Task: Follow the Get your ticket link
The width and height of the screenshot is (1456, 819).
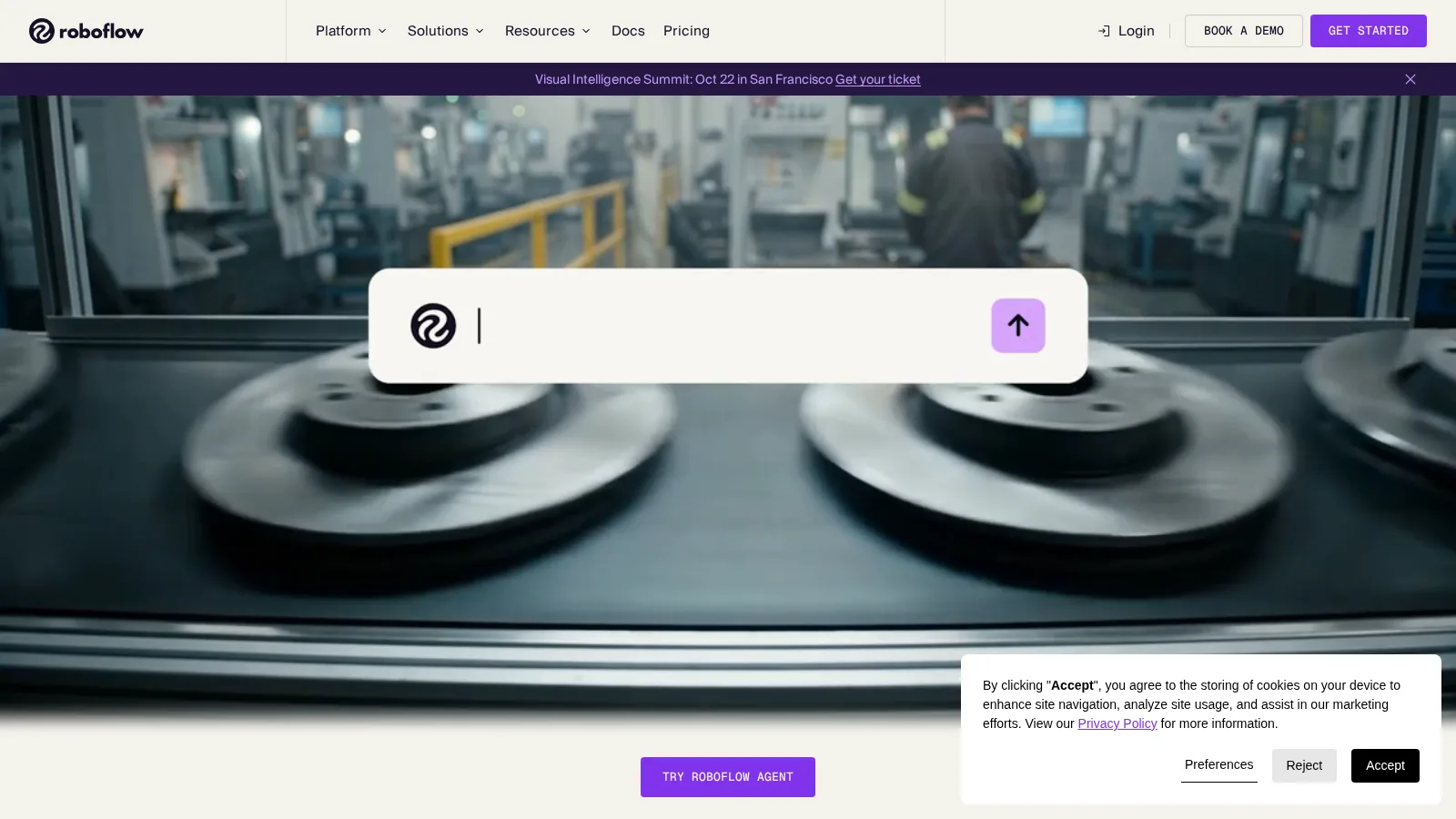Action: tap(877, 79)
